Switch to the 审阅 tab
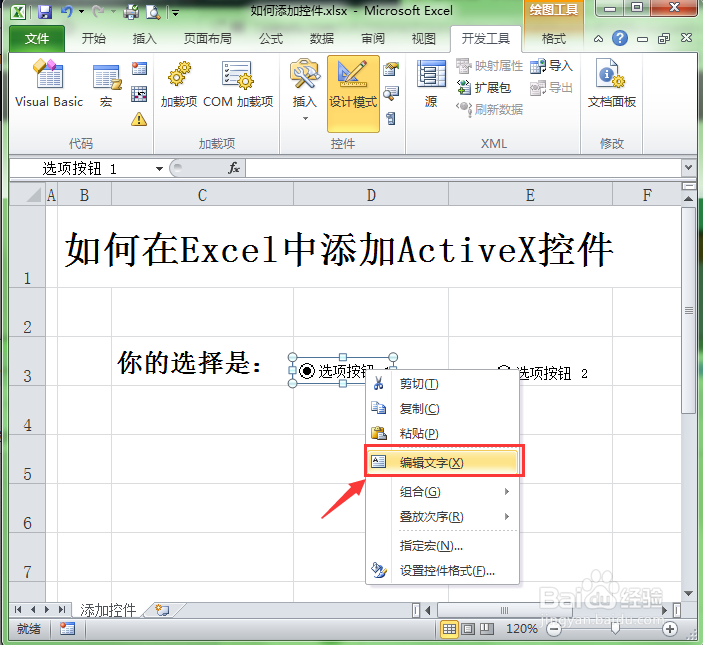 373,39
